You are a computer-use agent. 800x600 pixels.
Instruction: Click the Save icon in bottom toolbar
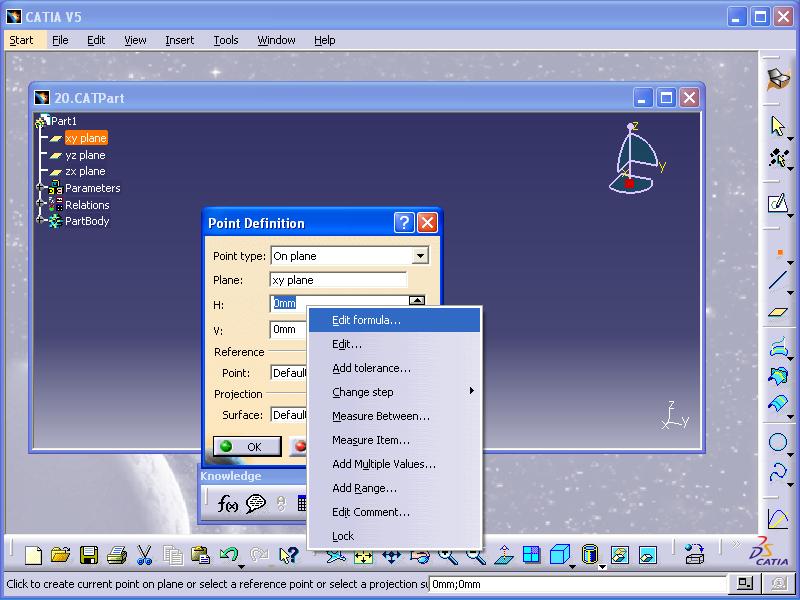click(89, 555)
